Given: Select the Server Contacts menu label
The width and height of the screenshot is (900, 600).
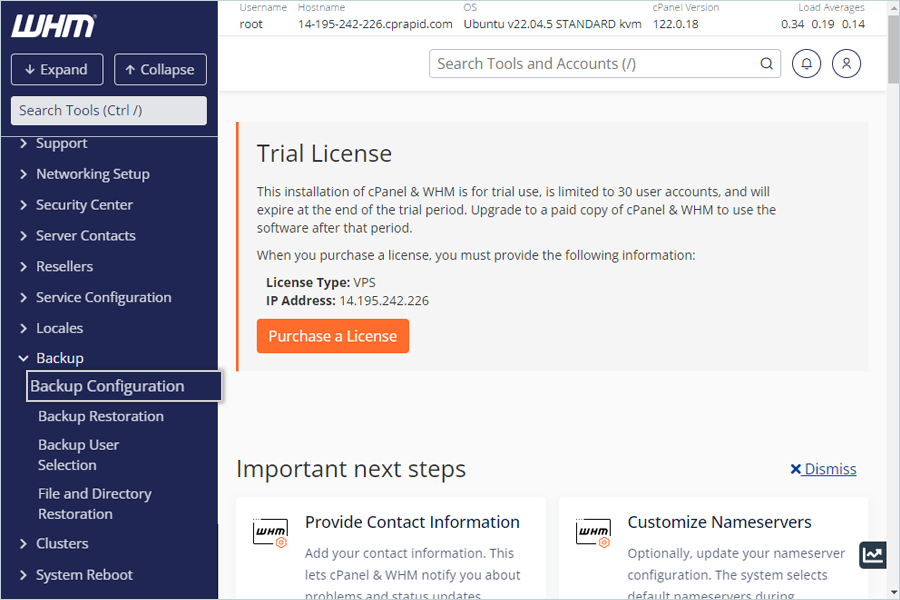Looking at the screenshot, I should pos(86,236).
